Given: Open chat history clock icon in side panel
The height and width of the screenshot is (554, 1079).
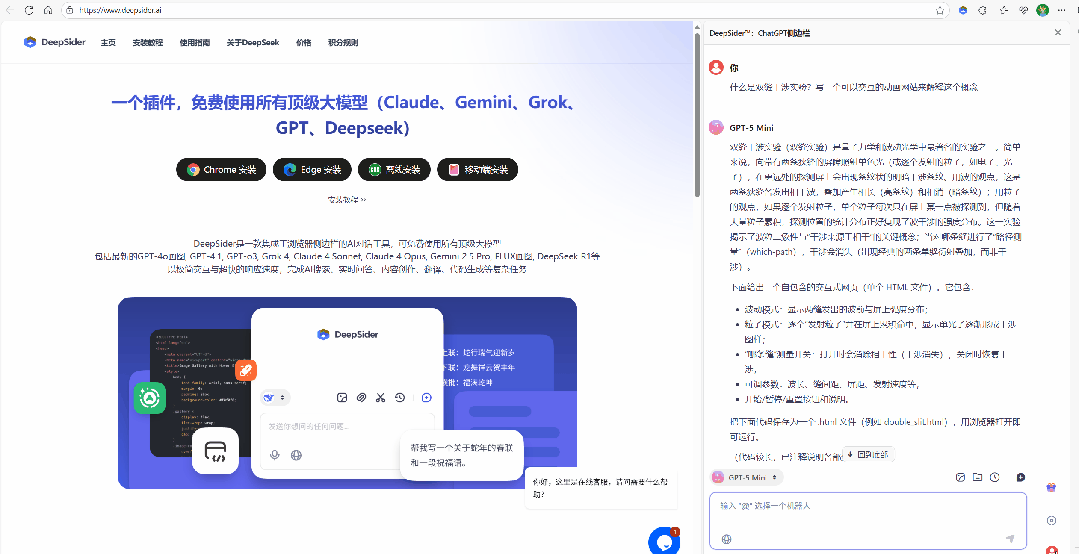Looking at the screenshot, I should [995, 478].
